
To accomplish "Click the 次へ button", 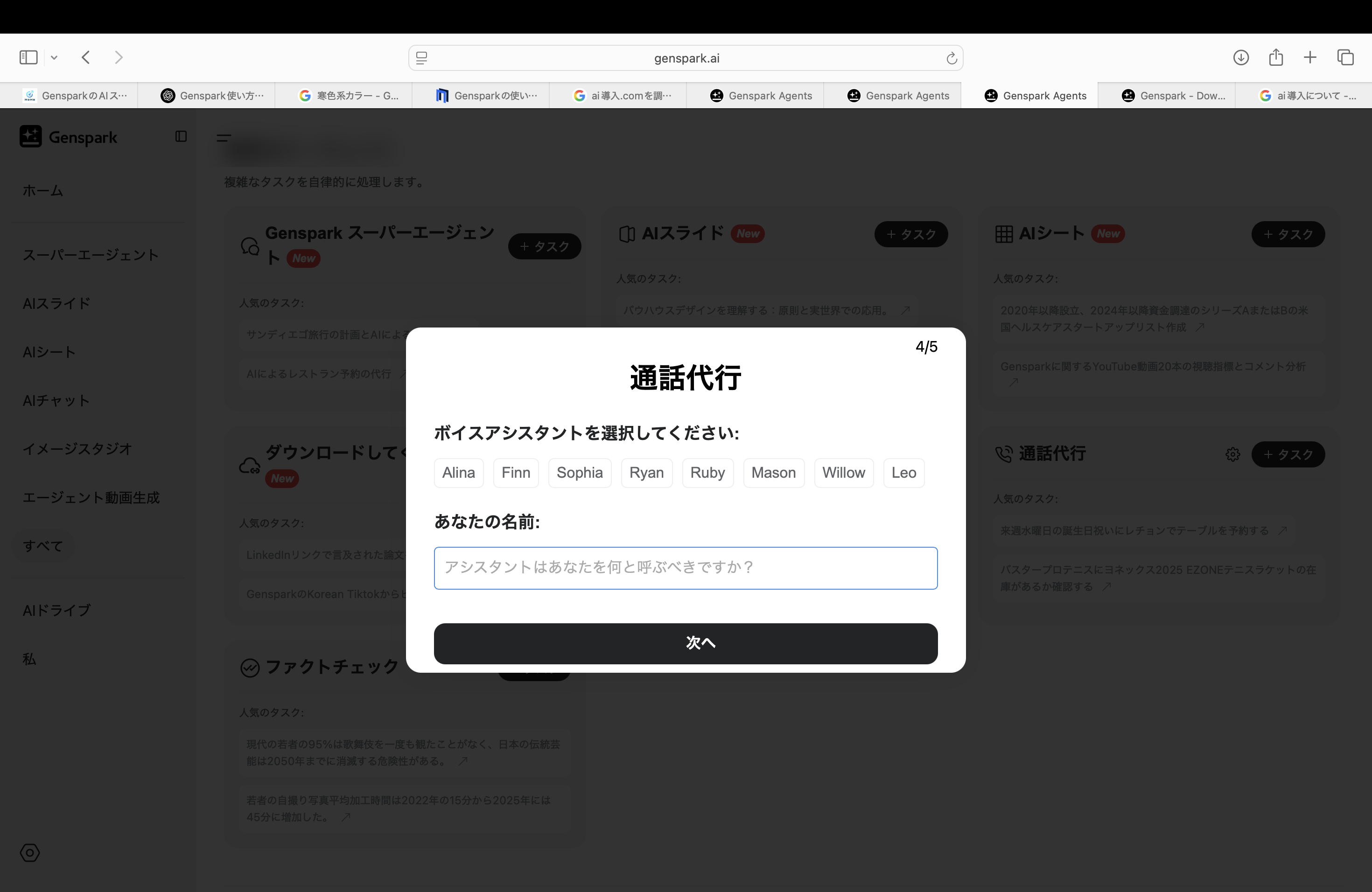I will [686, 644].
